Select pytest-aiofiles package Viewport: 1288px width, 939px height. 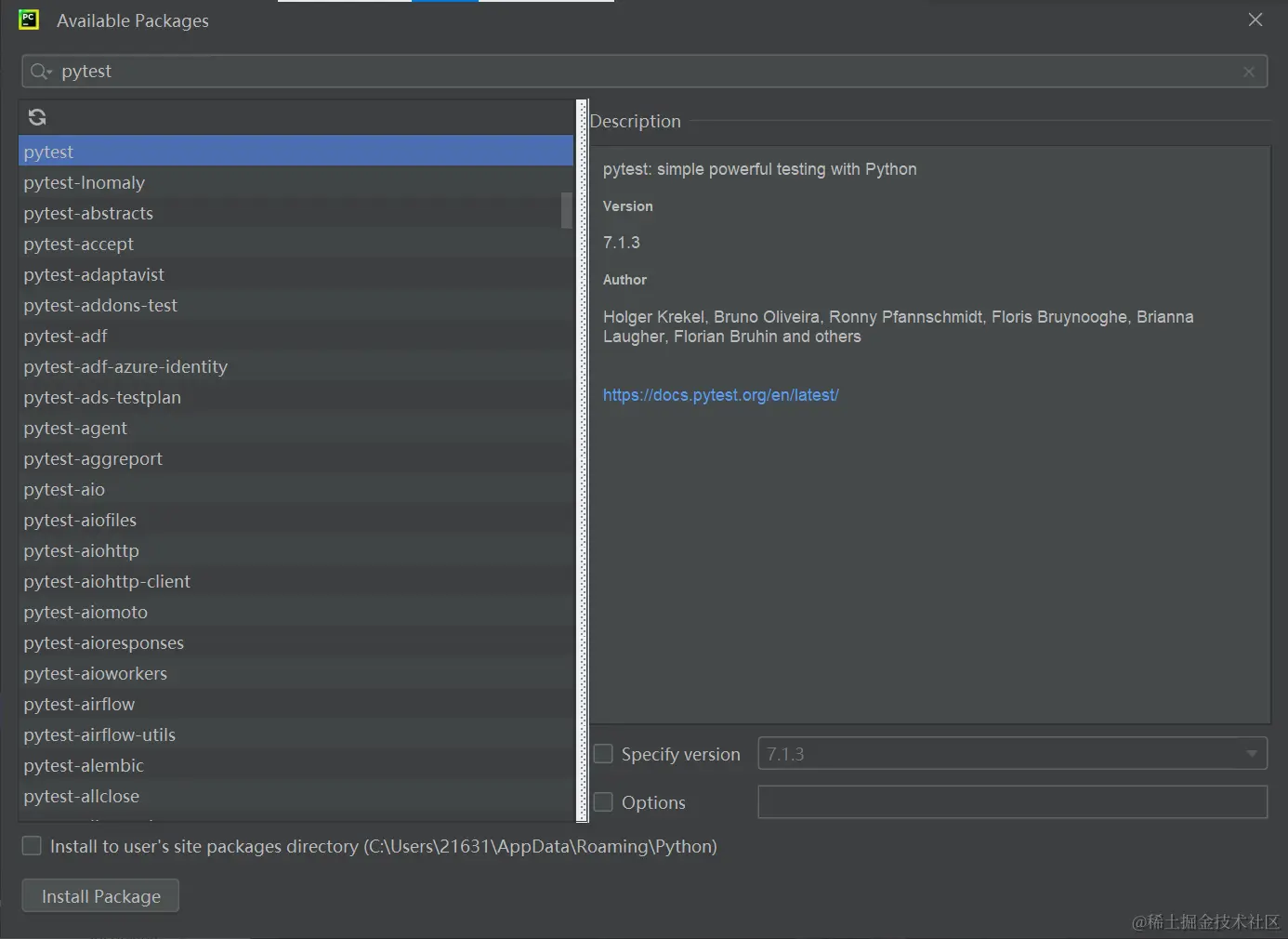click(x=296, y=520)
